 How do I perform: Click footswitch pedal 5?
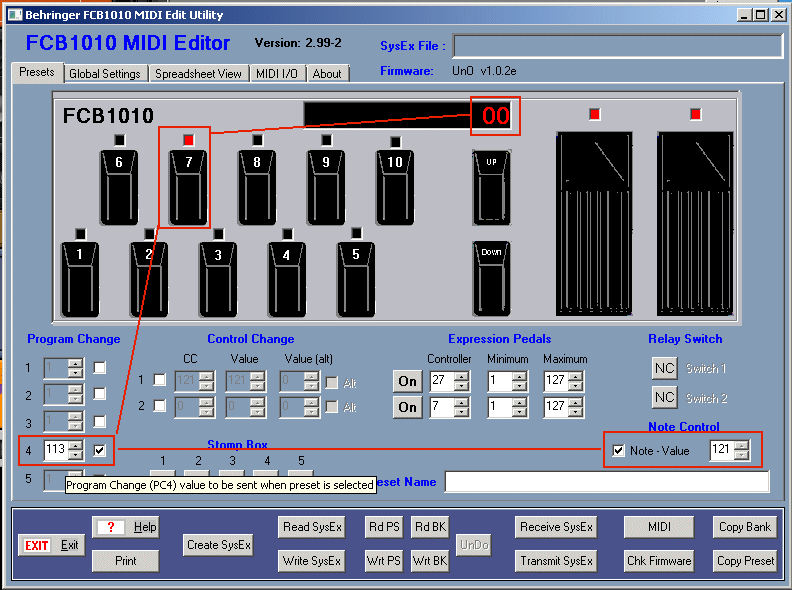[x=356, y=279]
